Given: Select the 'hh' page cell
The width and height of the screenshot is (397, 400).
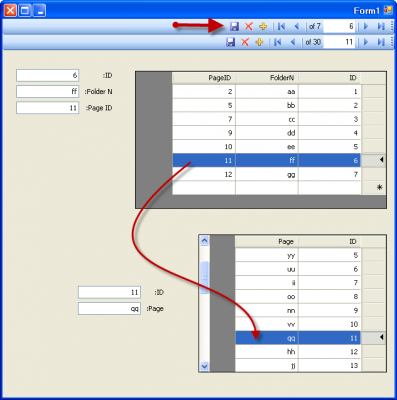Looking at the screenshot, I should point(267,352).
